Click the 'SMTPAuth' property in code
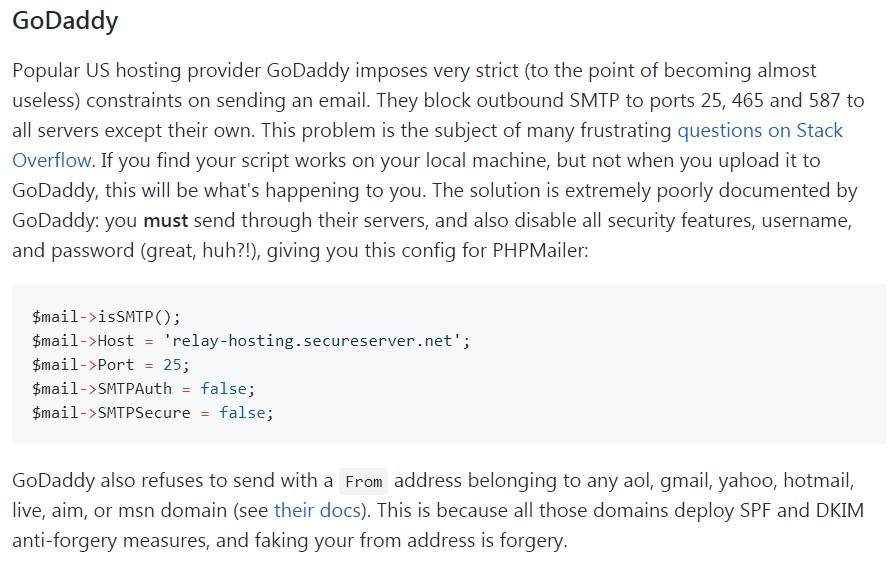 tap(135, 389)
